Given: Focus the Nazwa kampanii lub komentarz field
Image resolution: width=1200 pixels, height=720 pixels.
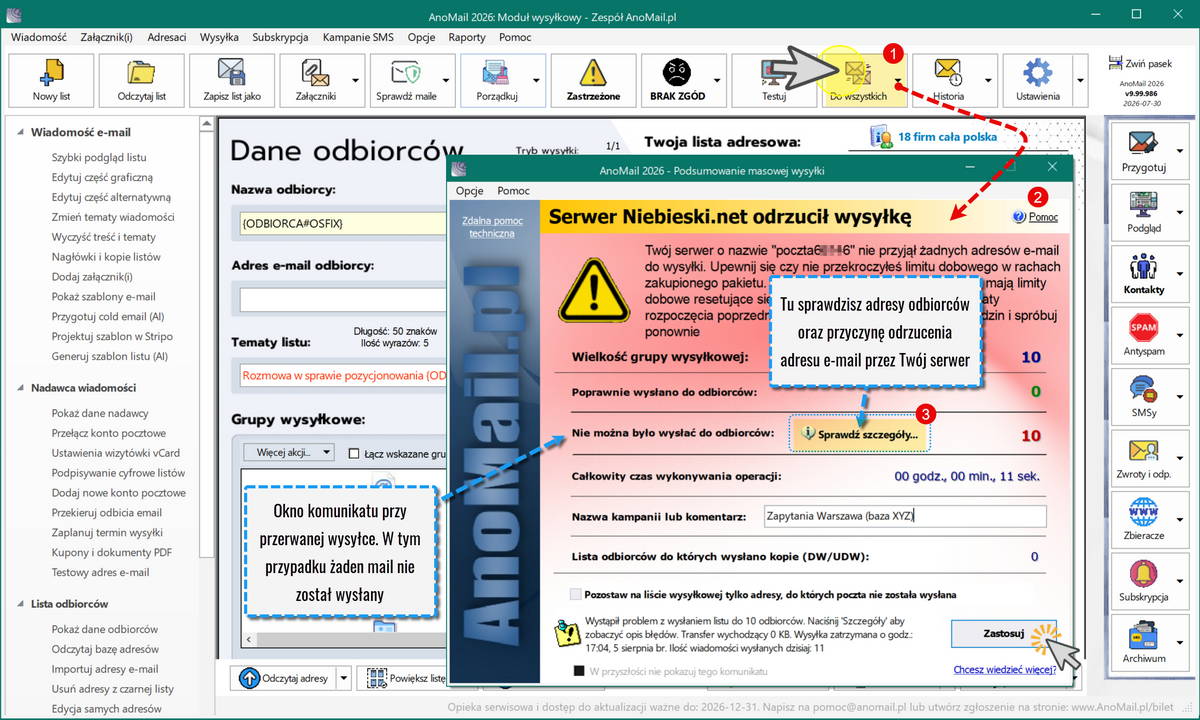Looking at the screenshot, I should point(904,516).
